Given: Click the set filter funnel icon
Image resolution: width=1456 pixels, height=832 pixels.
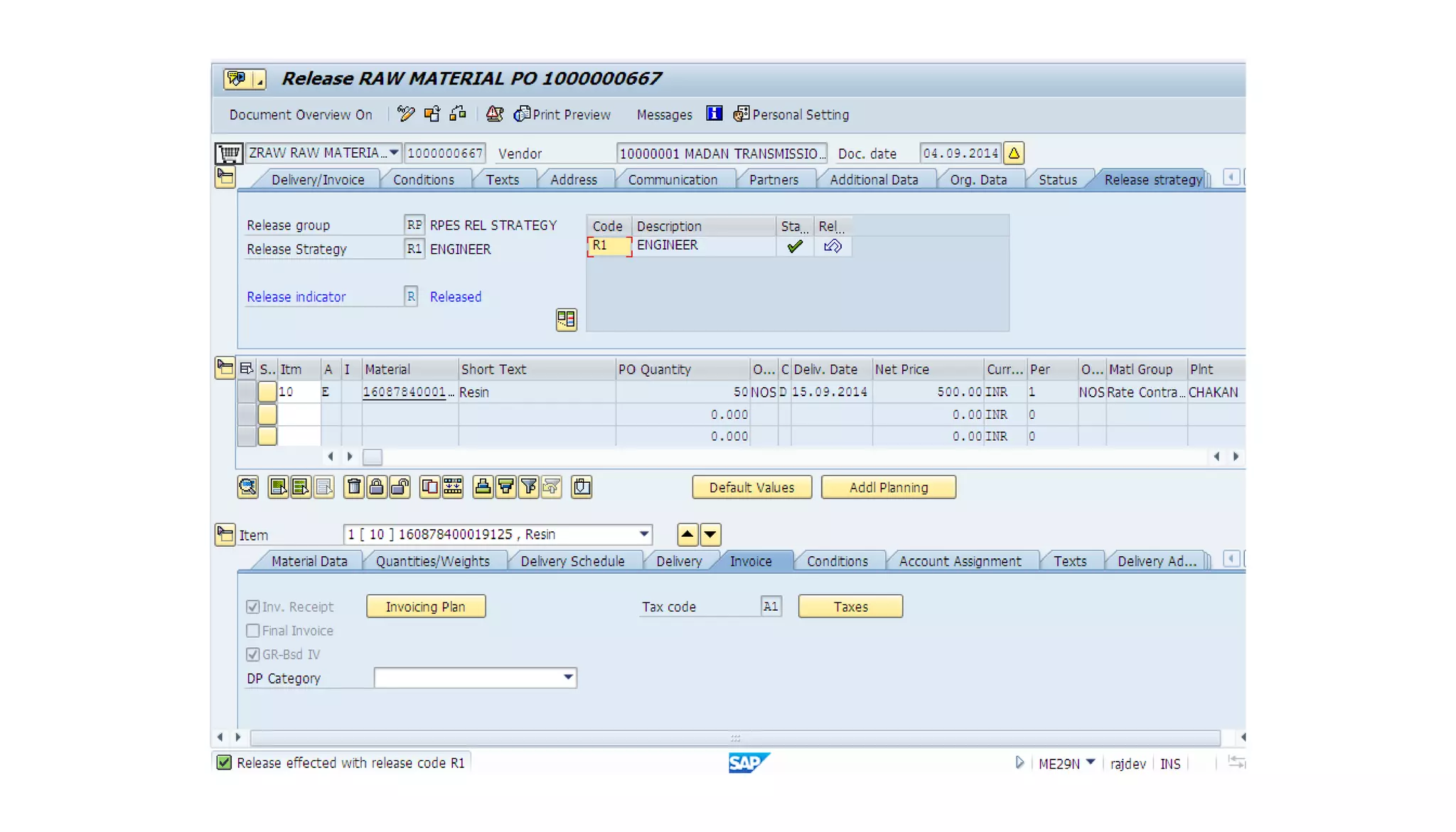Looking at the screenshot, I should pos(528,487).
